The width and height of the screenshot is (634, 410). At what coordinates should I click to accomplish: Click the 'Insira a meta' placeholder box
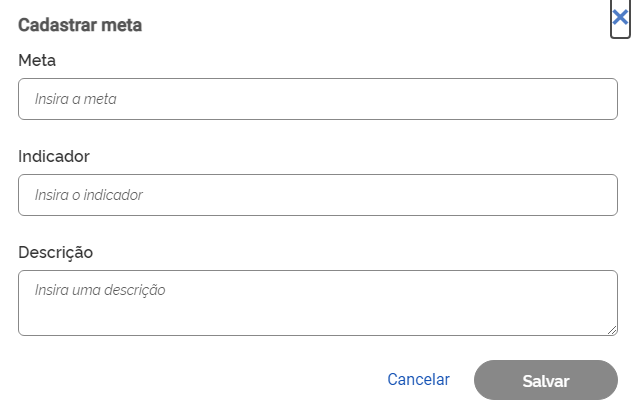pos(318,99)
